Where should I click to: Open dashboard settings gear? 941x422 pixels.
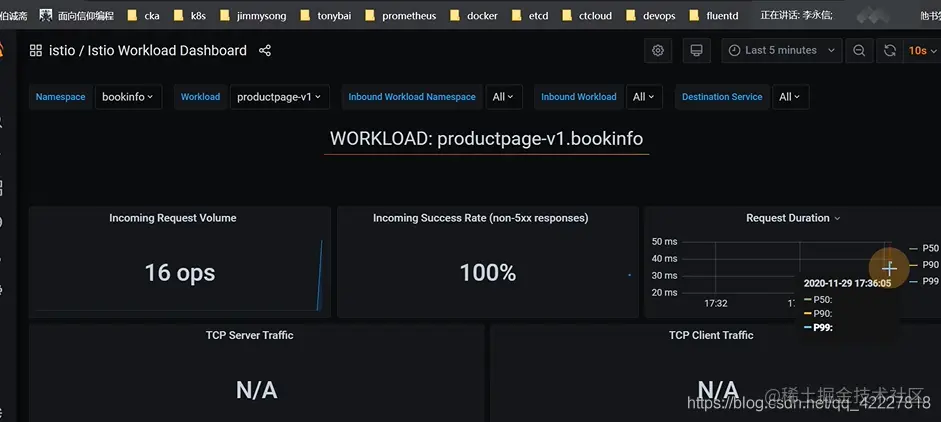point(658,50)
